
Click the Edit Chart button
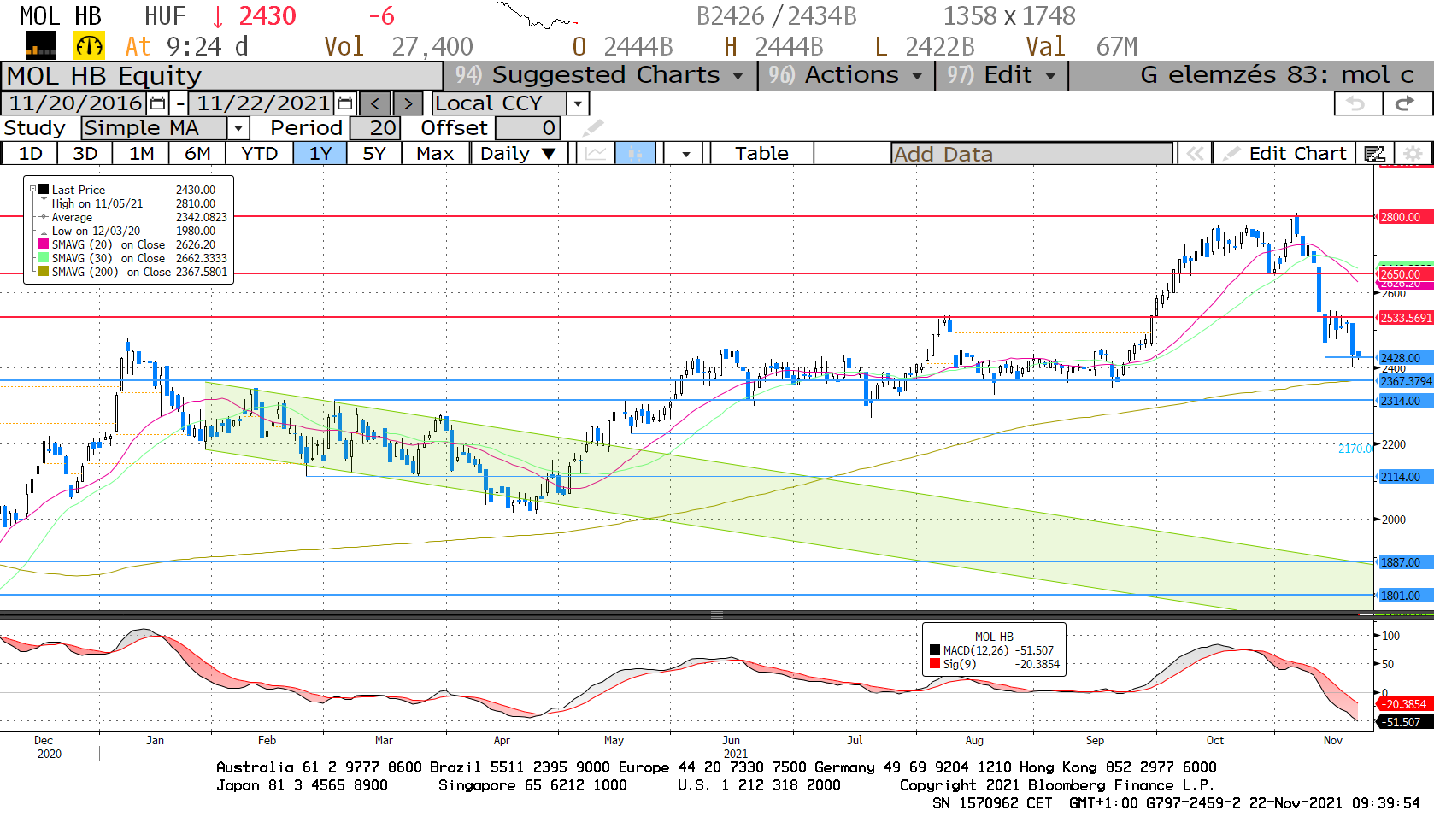(x=1286, y=154)
